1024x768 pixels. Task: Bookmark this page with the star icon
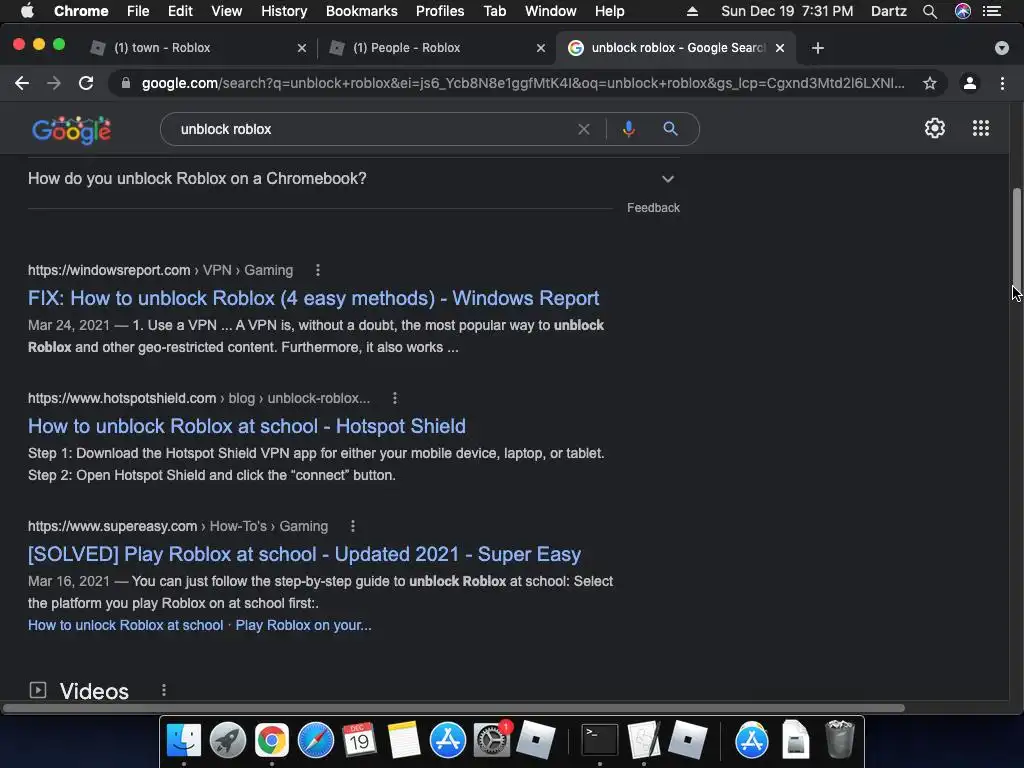tap(930, 83)
